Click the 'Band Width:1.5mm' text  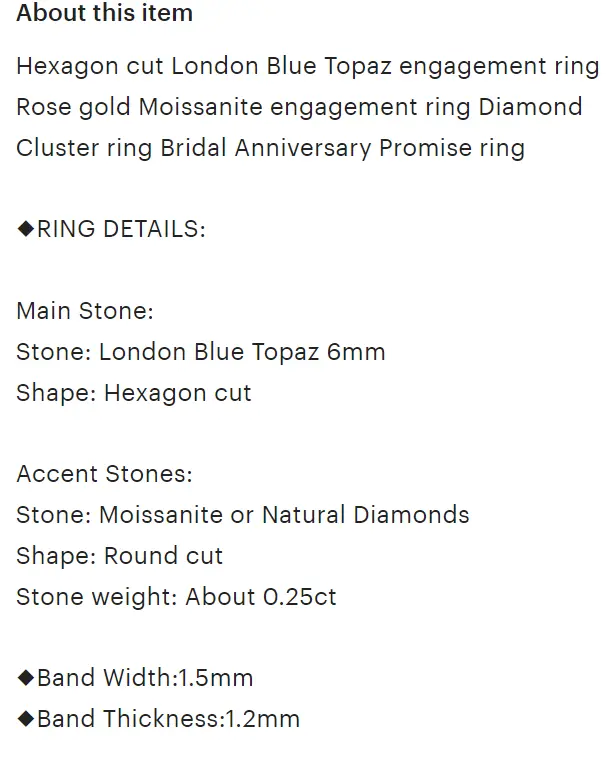click(x=145, y=678)
